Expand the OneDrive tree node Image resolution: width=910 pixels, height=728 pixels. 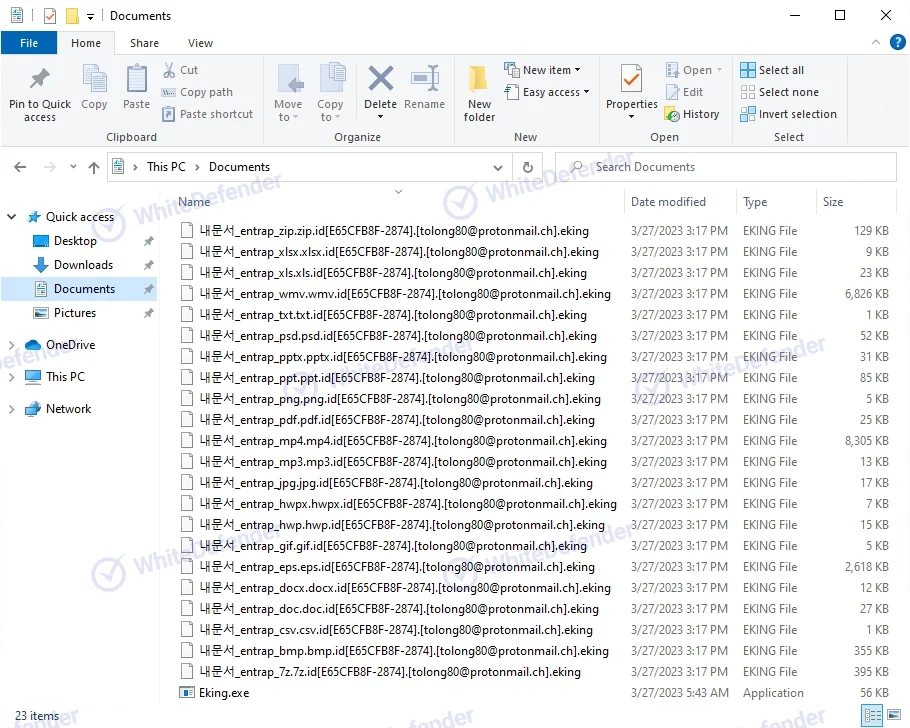[x=11, y=345]
